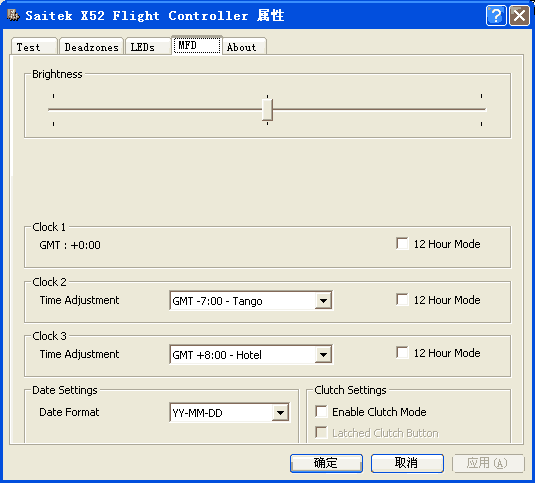Click the YY-MM-DD date format field
The image size is (535, 483).
[x=230, y=413]
